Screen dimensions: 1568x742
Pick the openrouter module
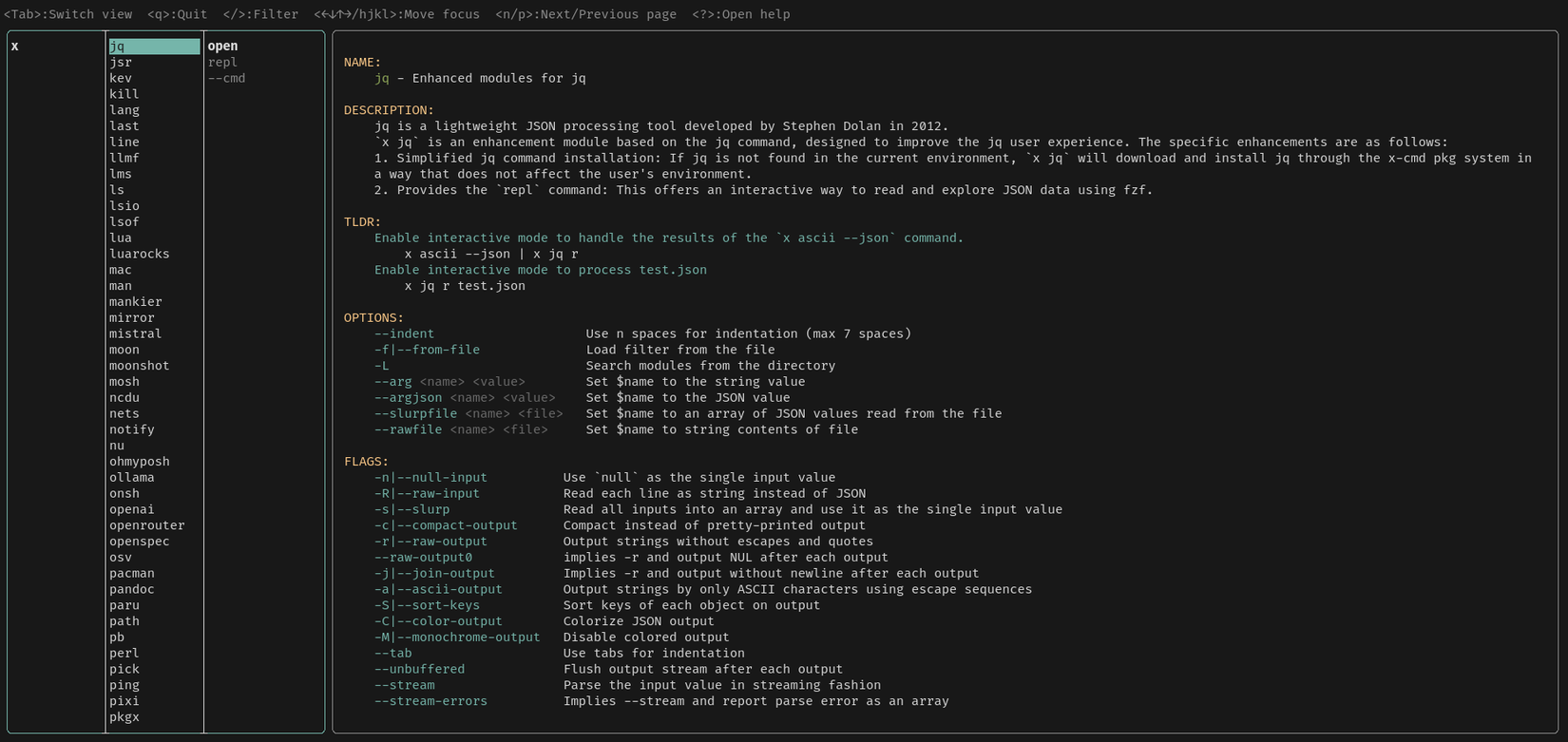pos(146,525)
